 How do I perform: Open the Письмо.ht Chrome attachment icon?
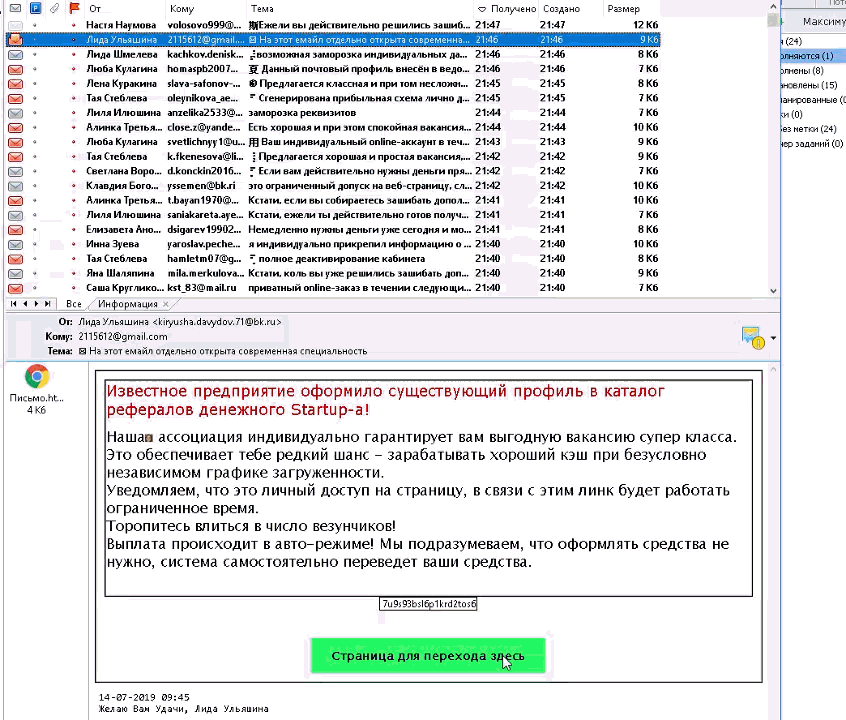37,376
